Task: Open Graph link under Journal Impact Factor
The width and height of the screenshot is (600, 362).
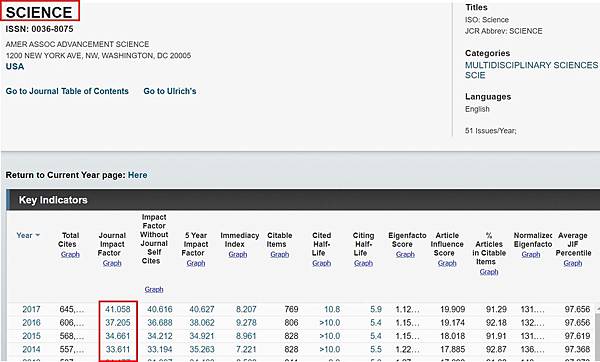Action: (x=112, y=263)
